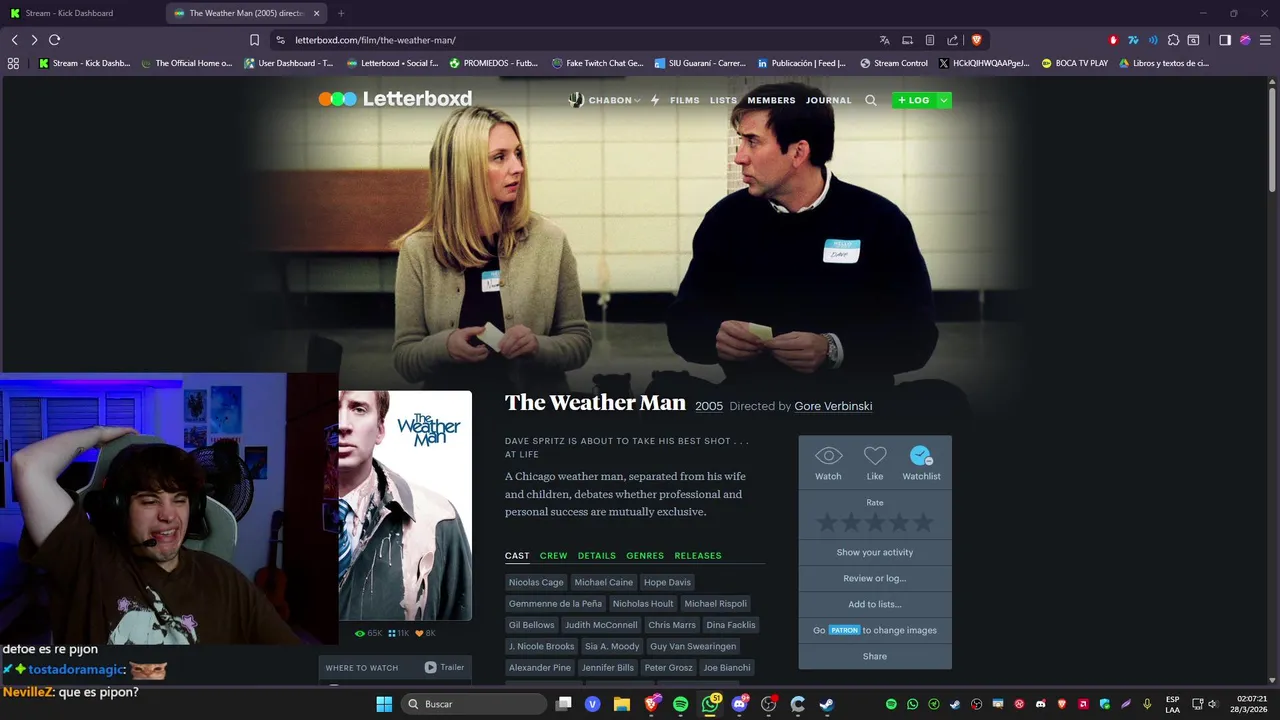1280x720 pixels.
Task: Click the PATRON badge link
Action: point(844,630)
